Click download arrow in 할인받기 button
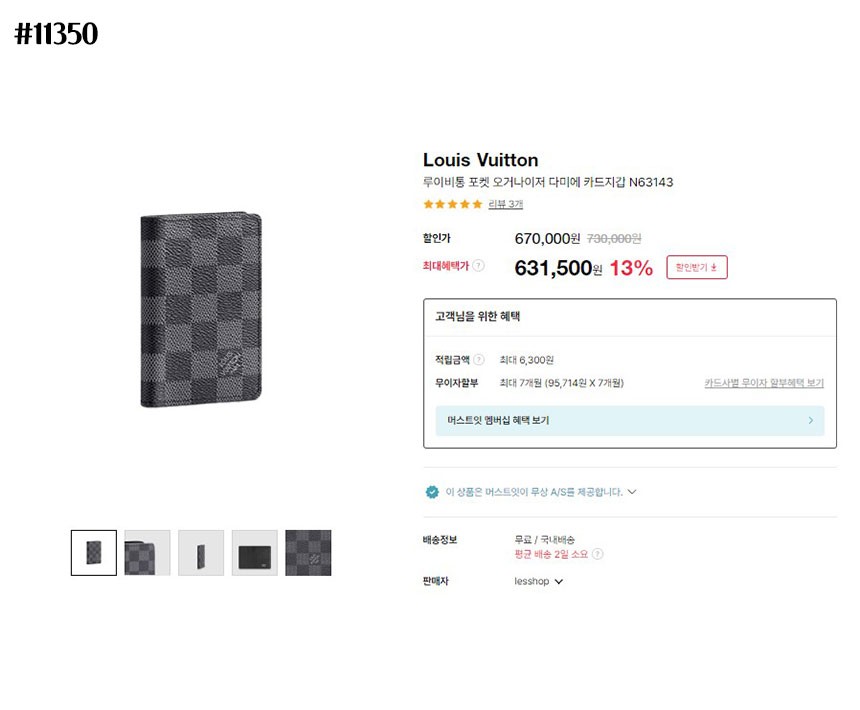Viewport: 860px width, 710px height. tap(714, 268)
